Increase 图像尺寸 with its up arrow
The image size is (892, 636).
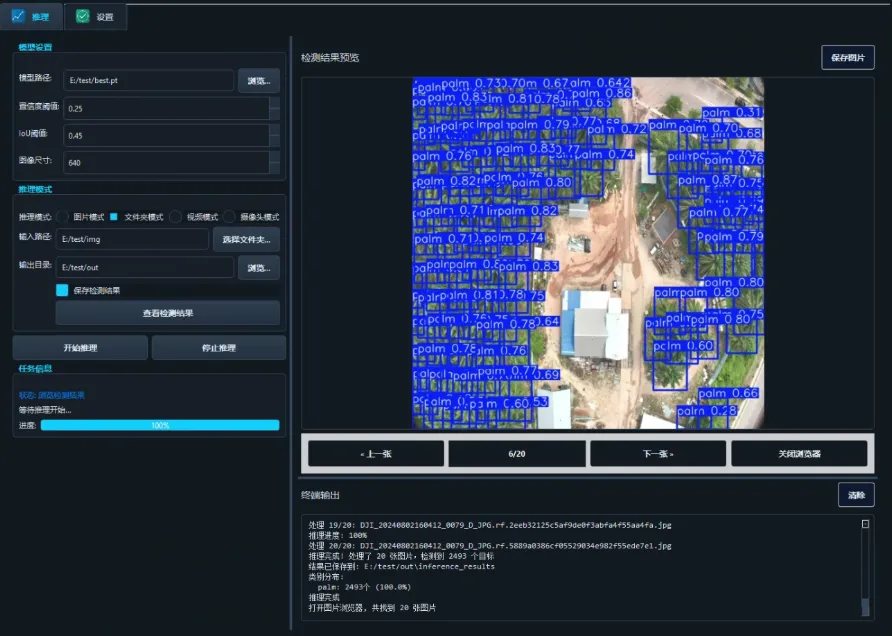pyautogui.click(x=274, y=157)
